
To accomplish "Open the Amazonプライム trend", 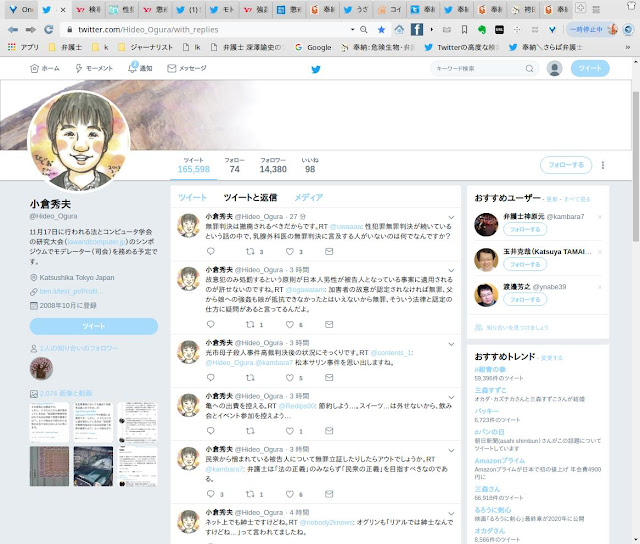I will 500,460.
